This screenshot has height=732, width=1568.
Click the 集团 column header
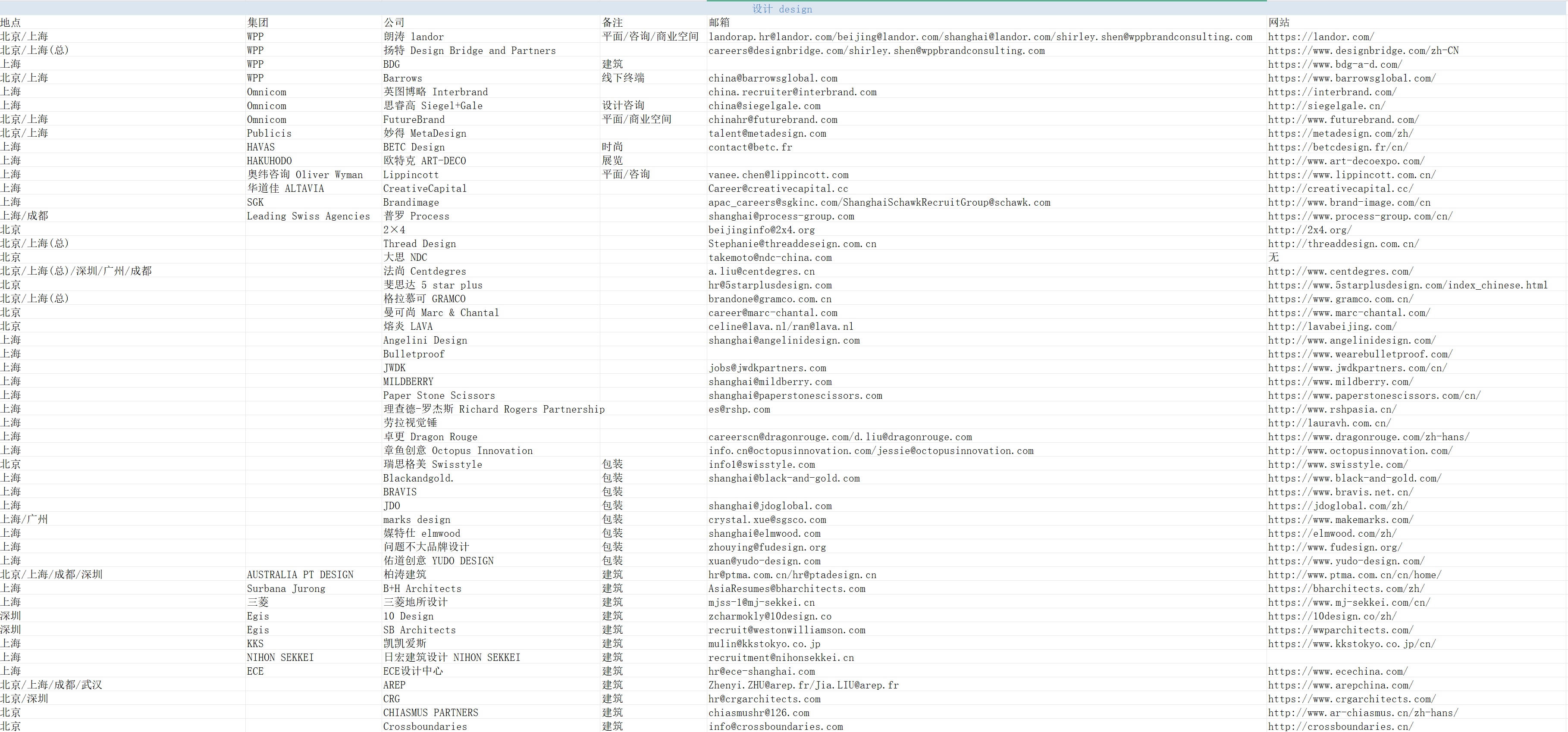pos(257,22)
